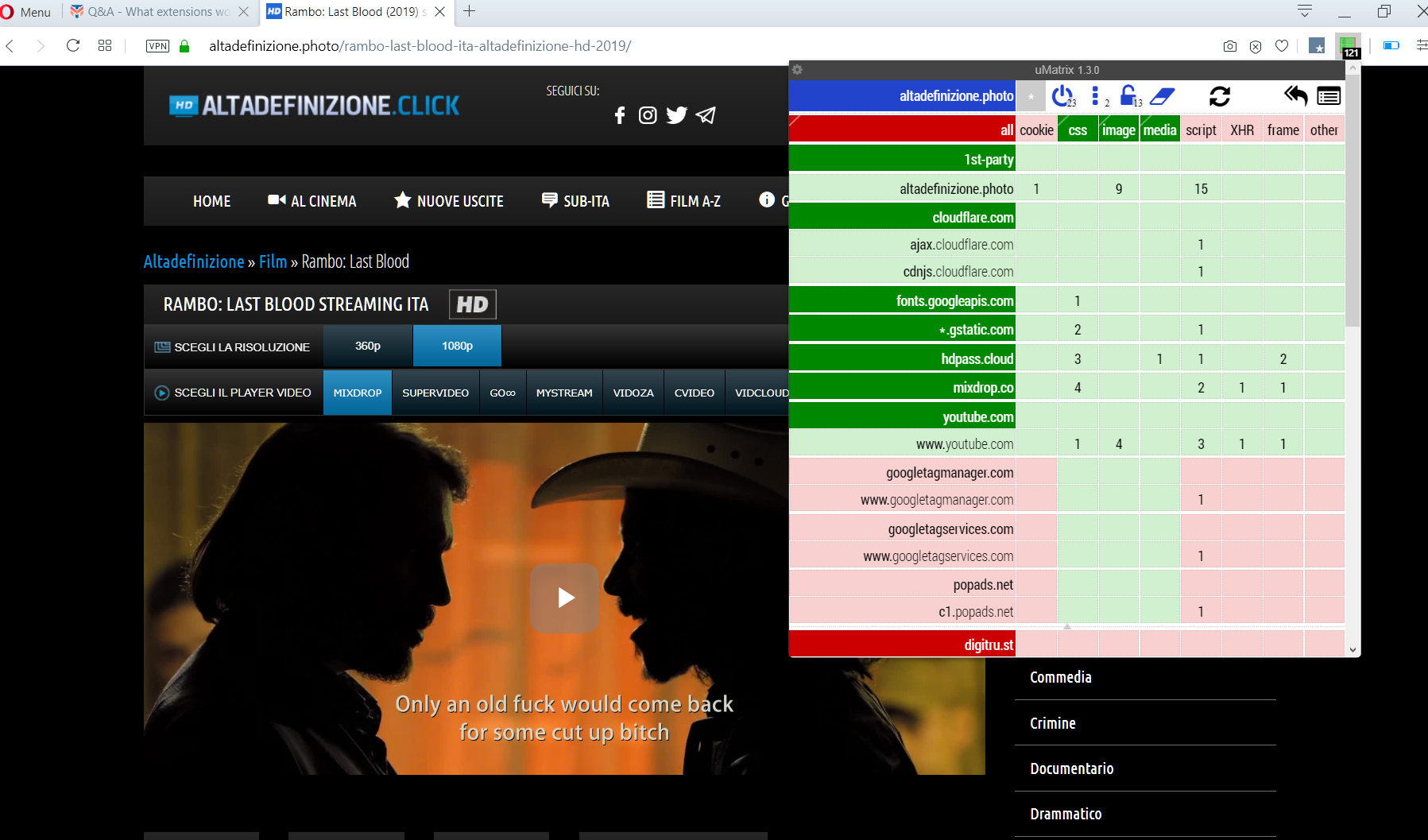Toggle the css column header
This screenshot has width=1428, height=840.
pyautogui.click(x=1078, y=130)
